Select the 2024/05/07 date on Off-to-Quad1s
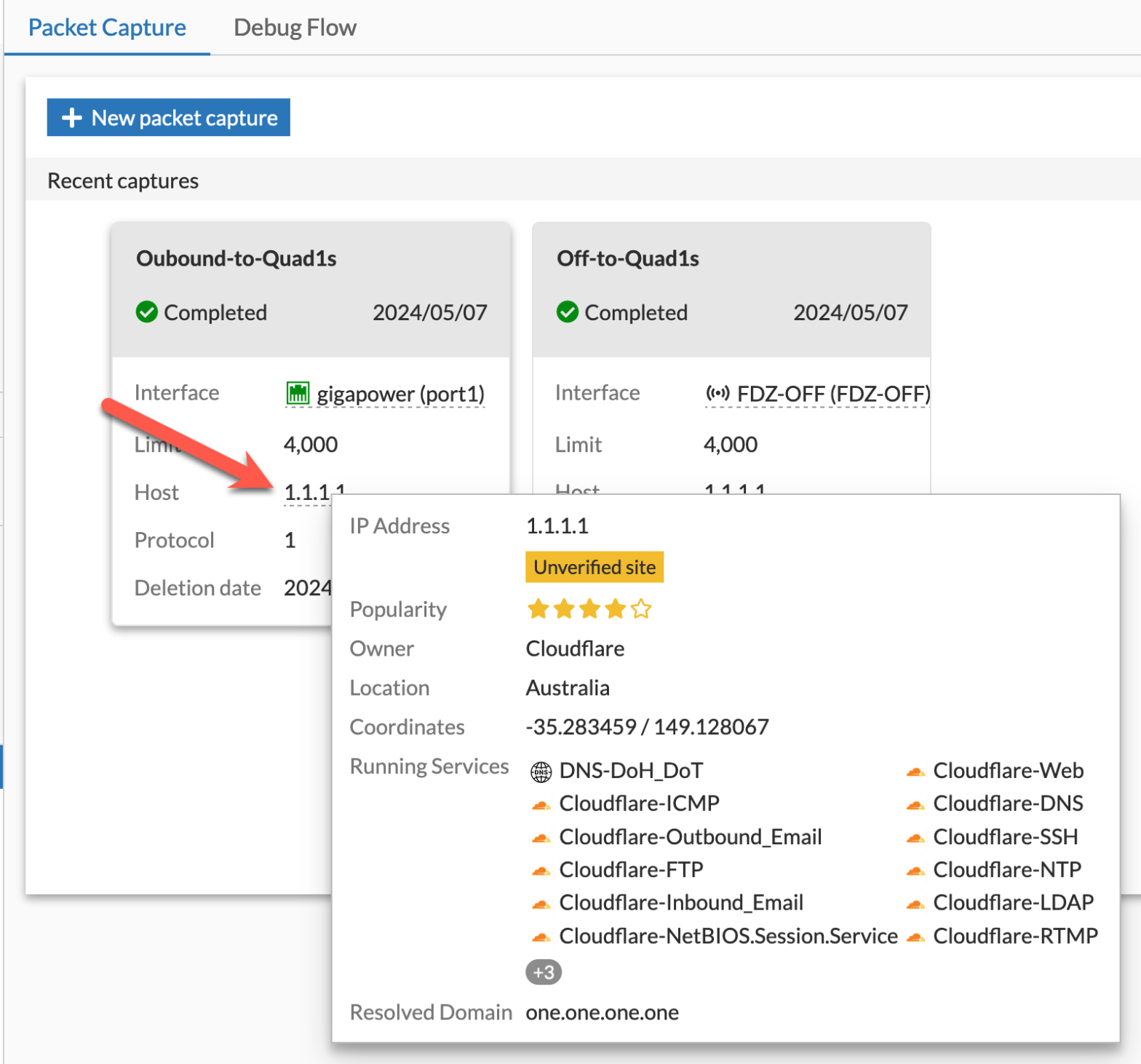Screen dimensions: 1141x1064 pos(851,312)
